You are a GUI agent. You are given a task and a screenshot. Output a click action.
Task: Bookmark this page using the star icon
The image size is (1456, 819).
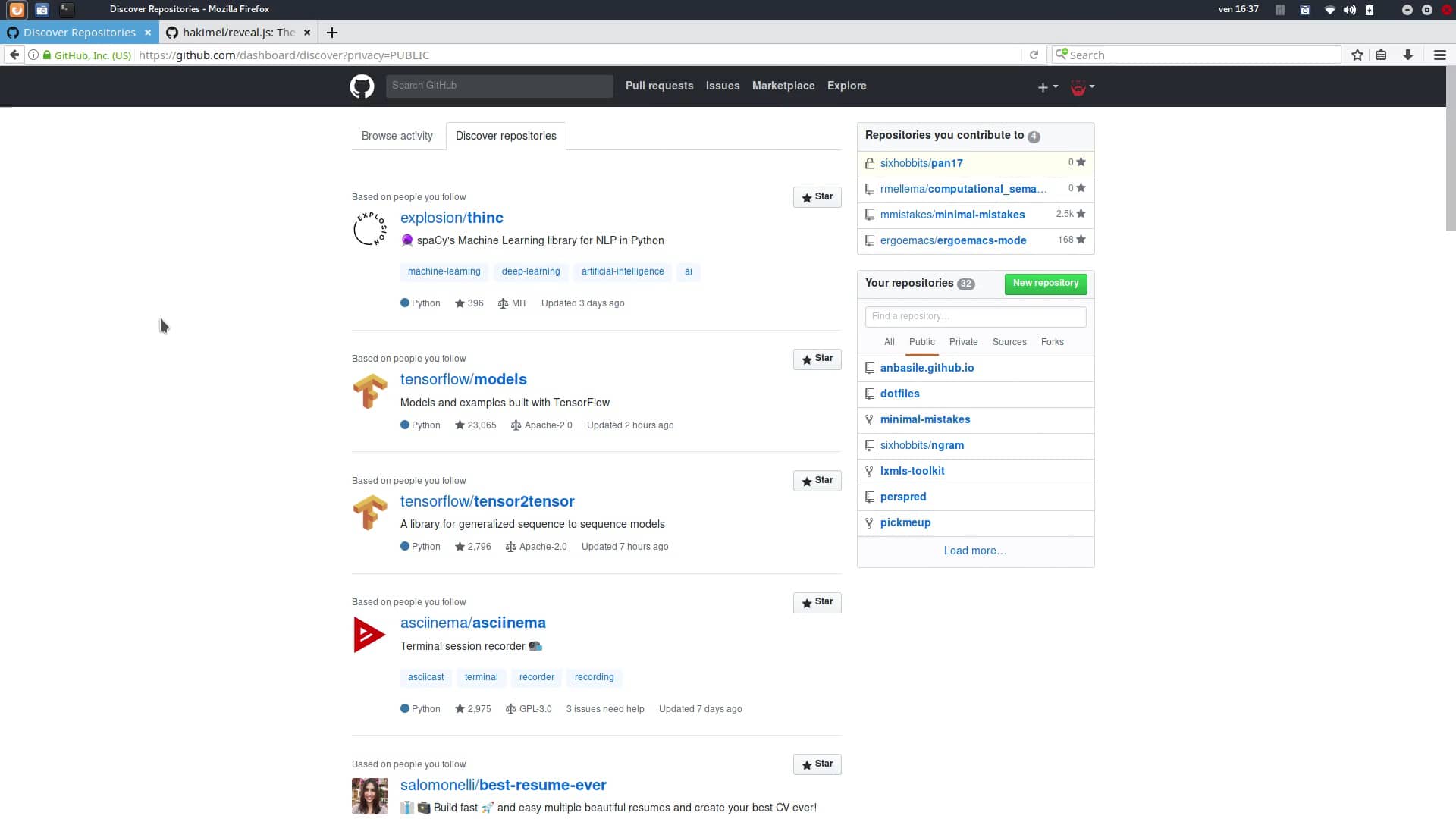pos(1357,54)
